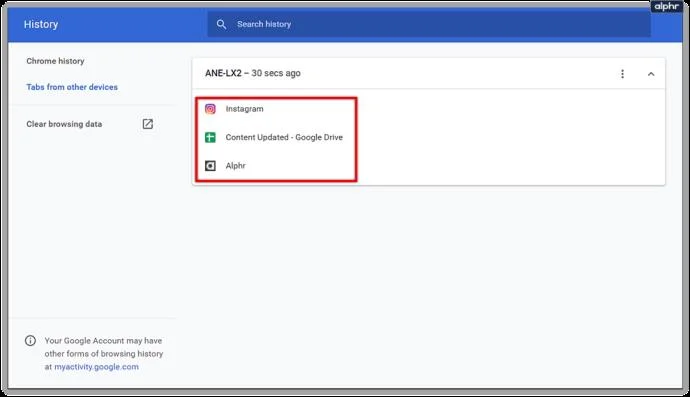Click the Google Sheets green icon
The image size is (690, 397).
tap(210, 137)
